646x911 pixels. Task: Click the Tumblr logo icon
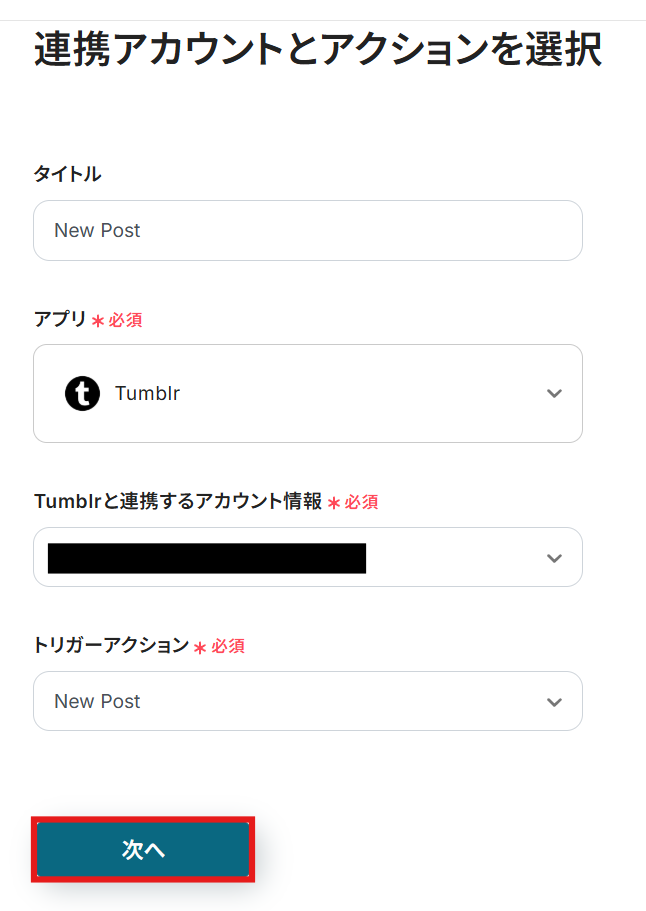(82, 393)
